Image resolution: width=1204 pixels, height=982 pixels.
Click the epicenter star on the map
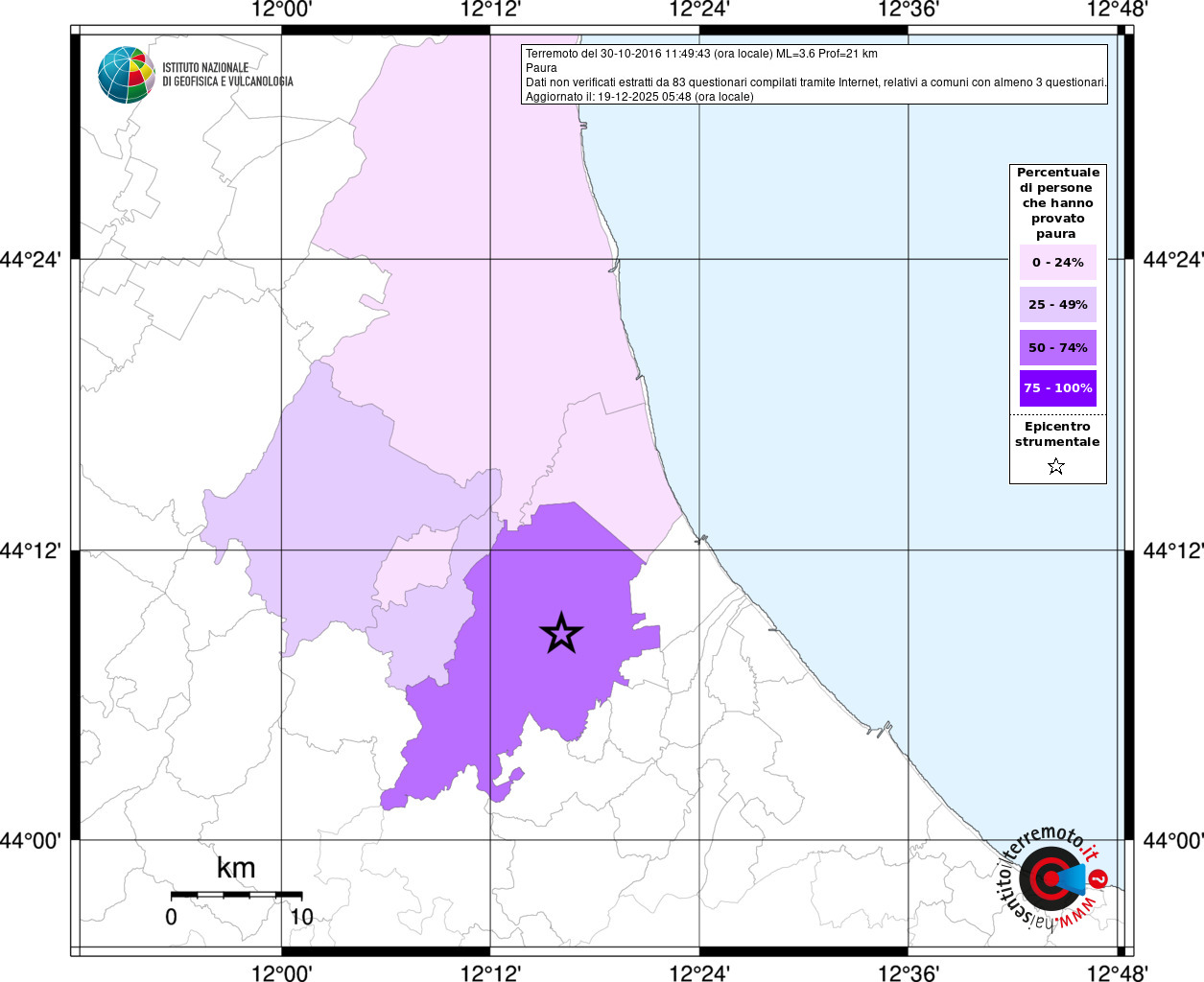pyautogui.click(x=561, y=633)
